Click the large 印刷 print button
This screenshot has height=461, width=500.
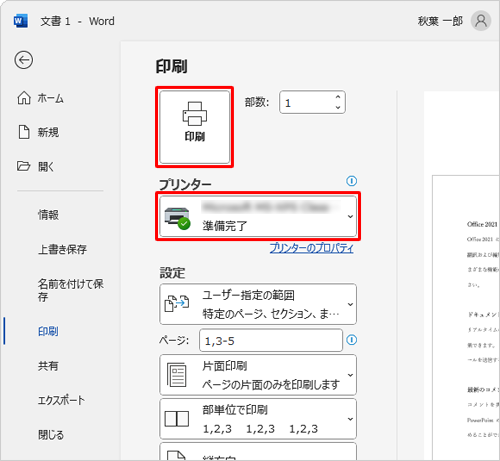[x=195, y=127]
